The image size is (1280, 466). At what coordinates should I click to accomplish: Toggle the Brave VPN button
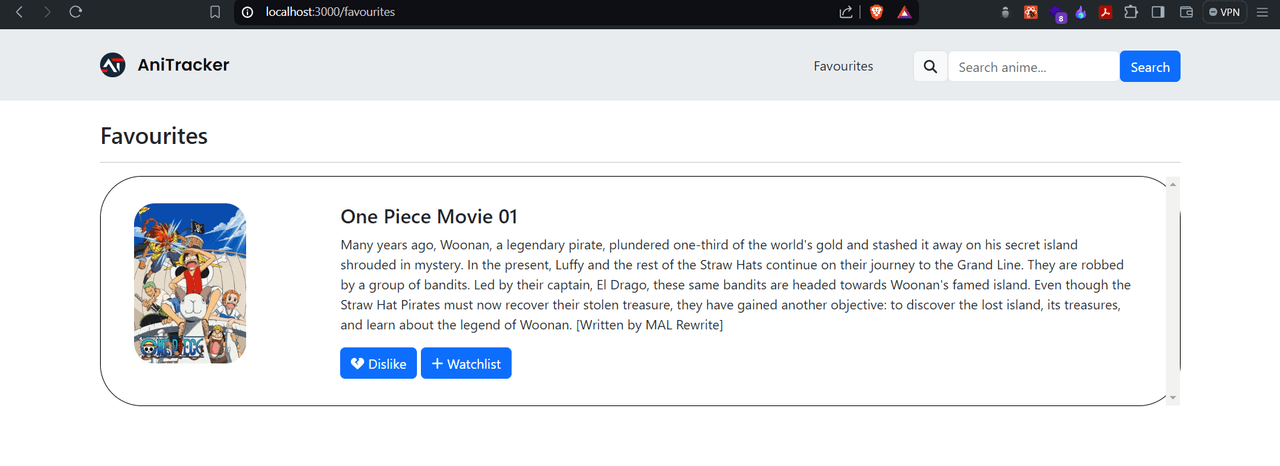1224,12
